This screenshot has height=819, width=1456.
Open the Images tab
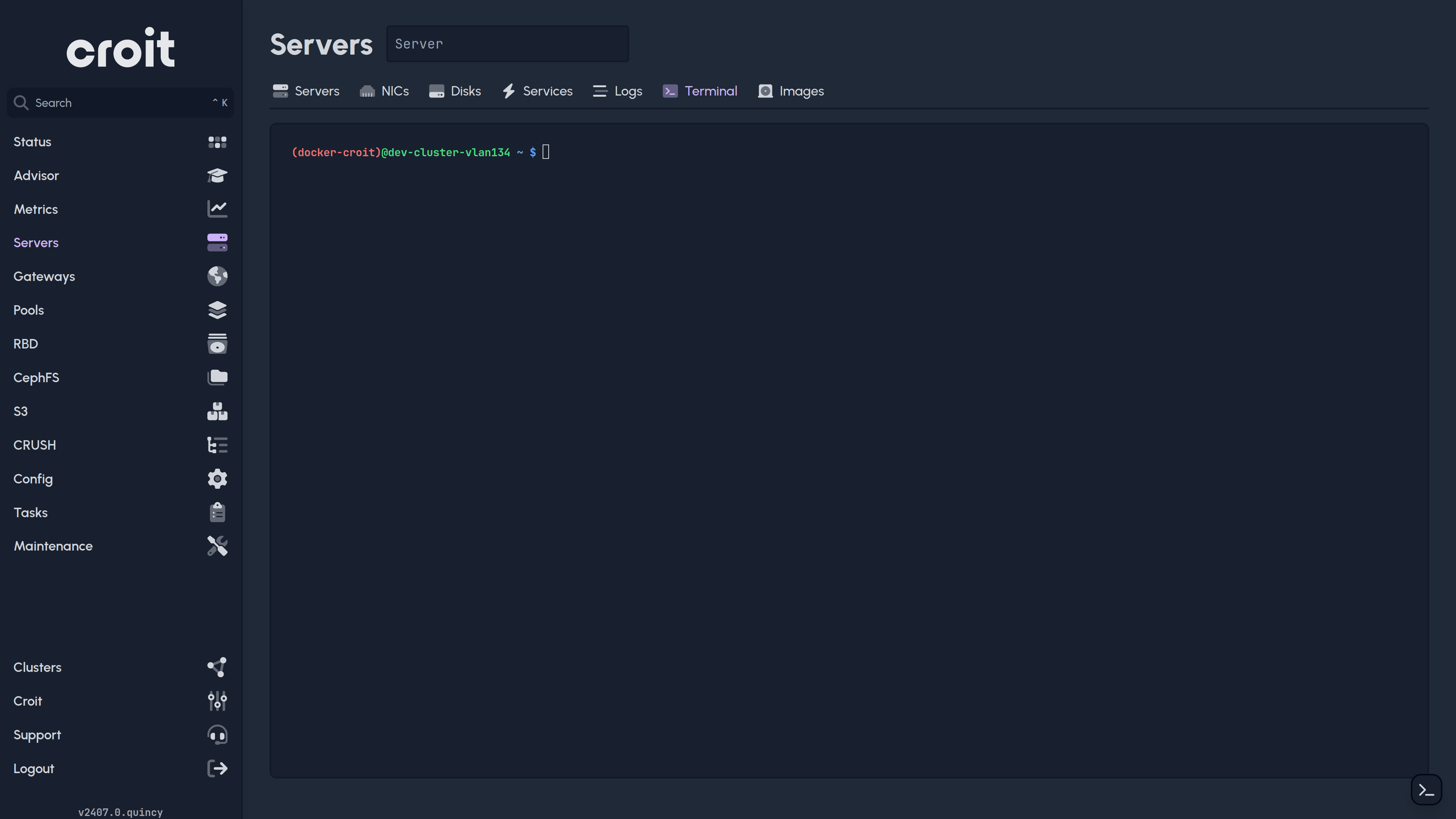coord(791,91)
